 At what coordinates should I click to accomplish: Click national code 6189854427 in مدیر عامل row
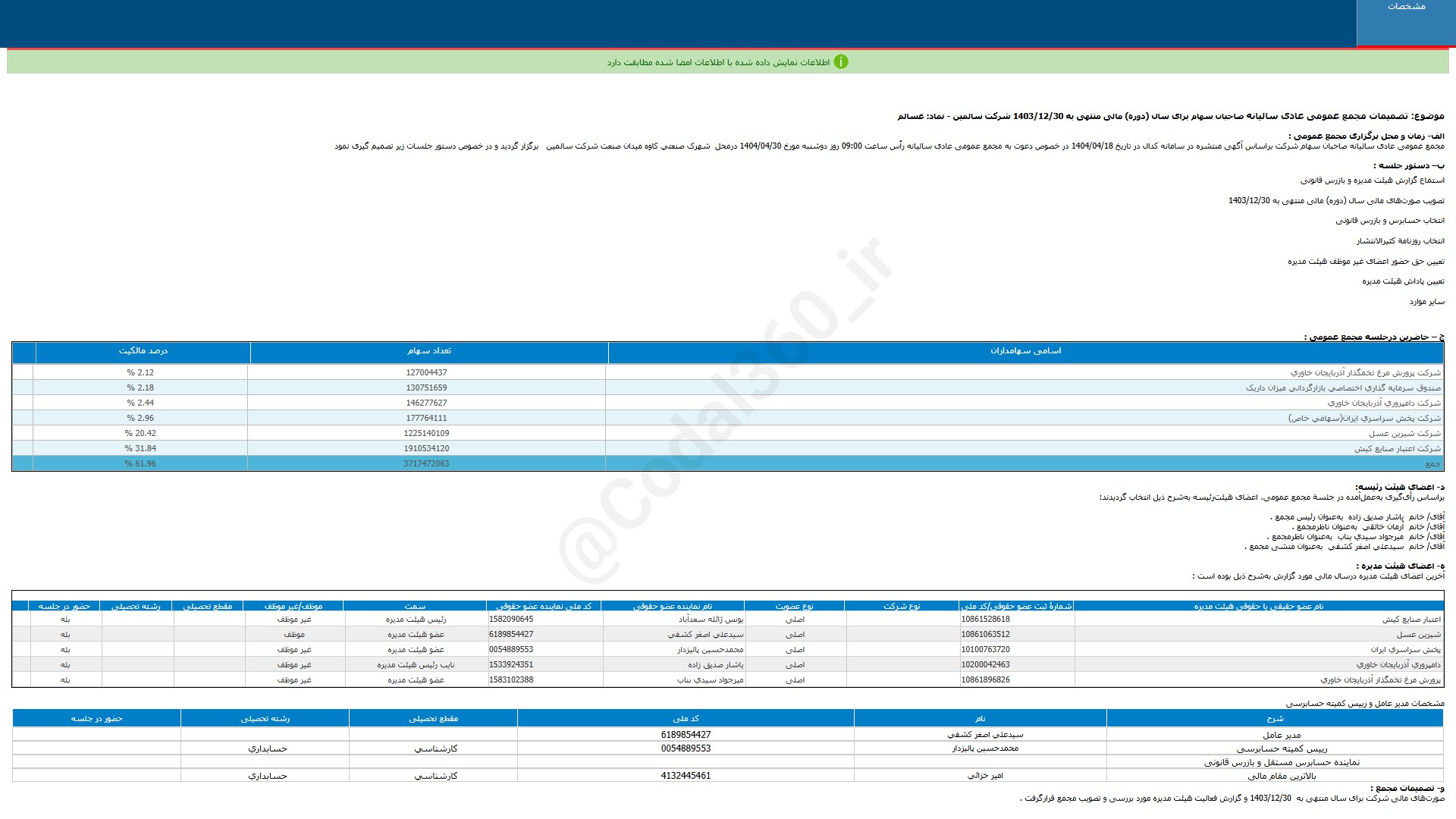(686, 735)
